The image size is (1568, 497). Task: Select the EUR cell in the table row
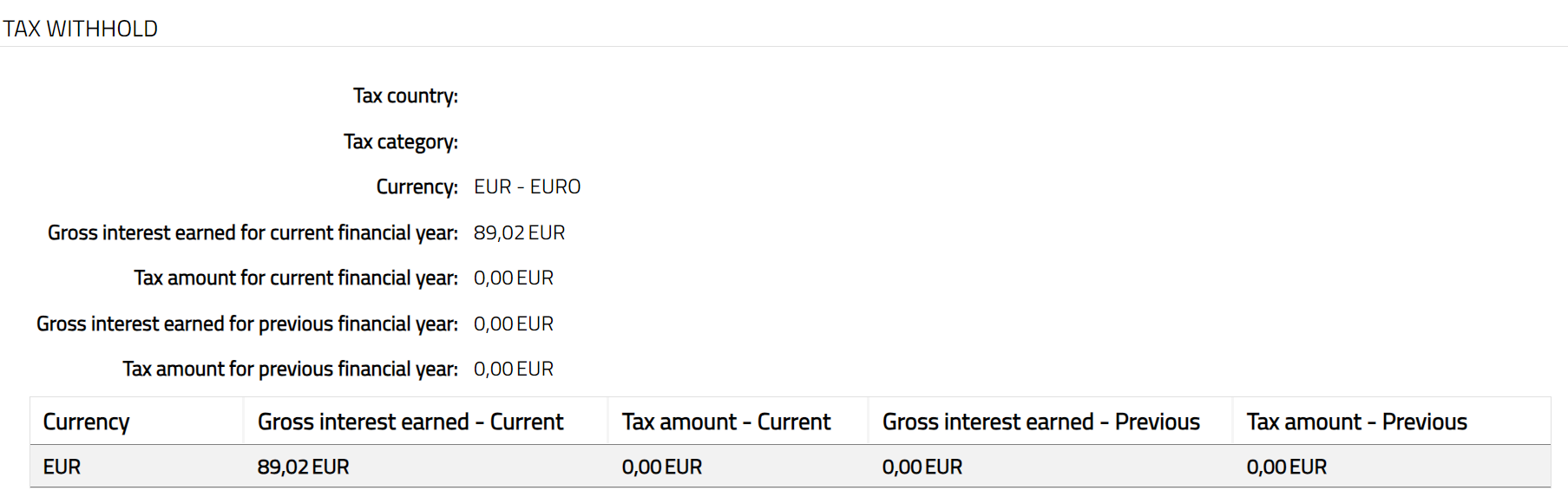62,467
